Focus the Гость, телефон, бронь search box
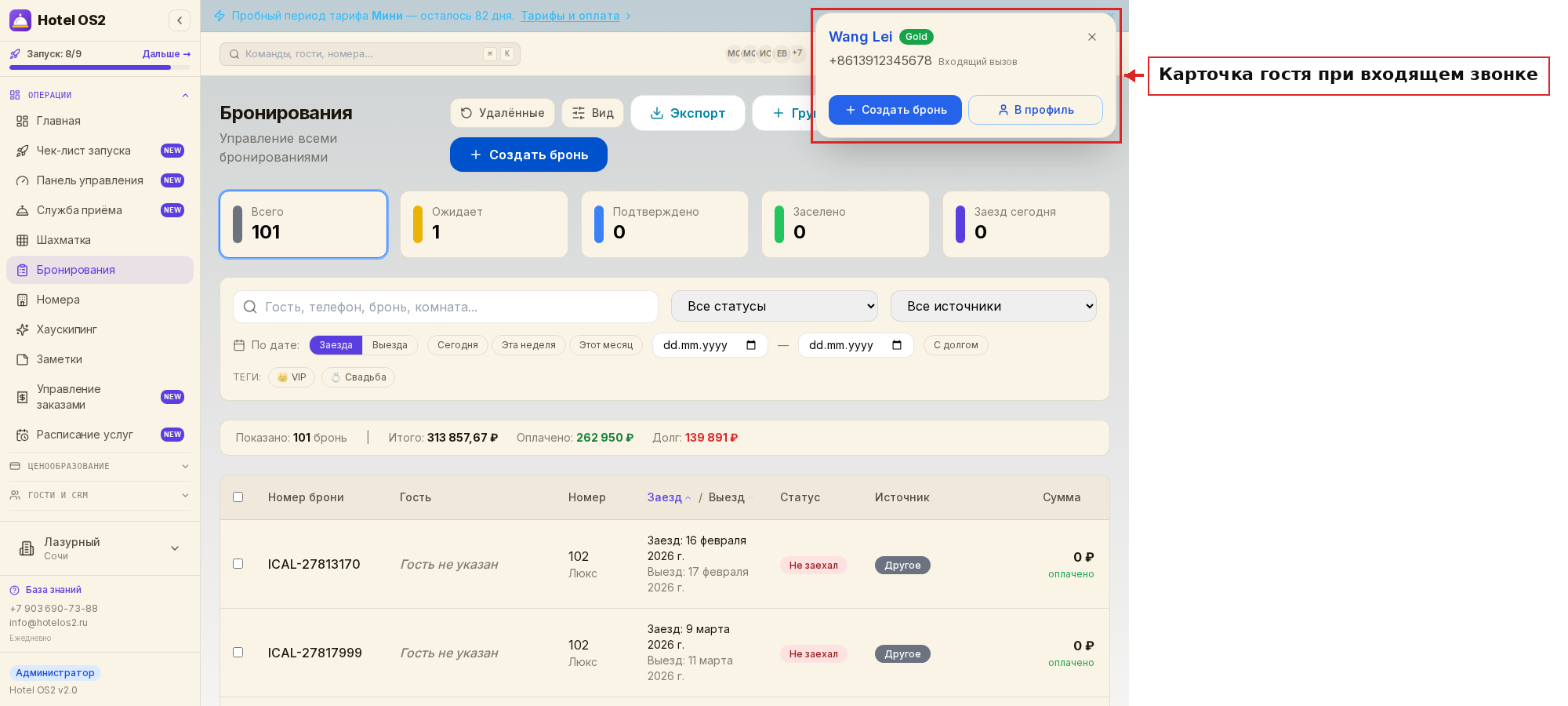The height and width of the screenshot is (706, 1568). 445,307
